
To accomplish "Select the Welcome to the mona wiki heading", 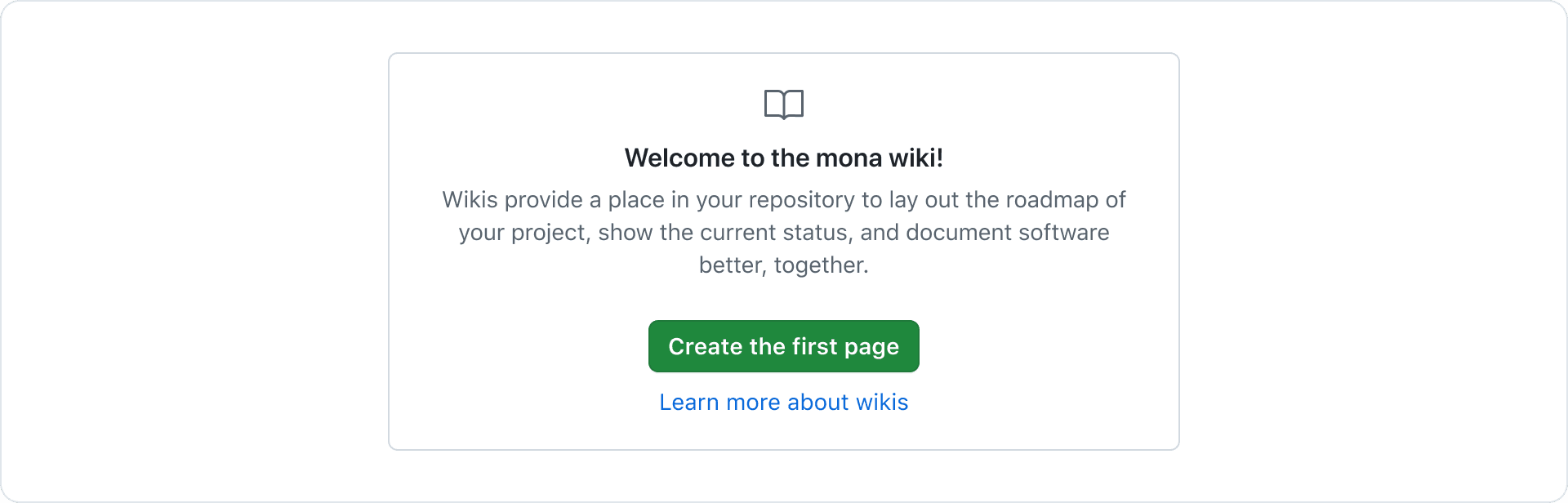I will (784, 158).
